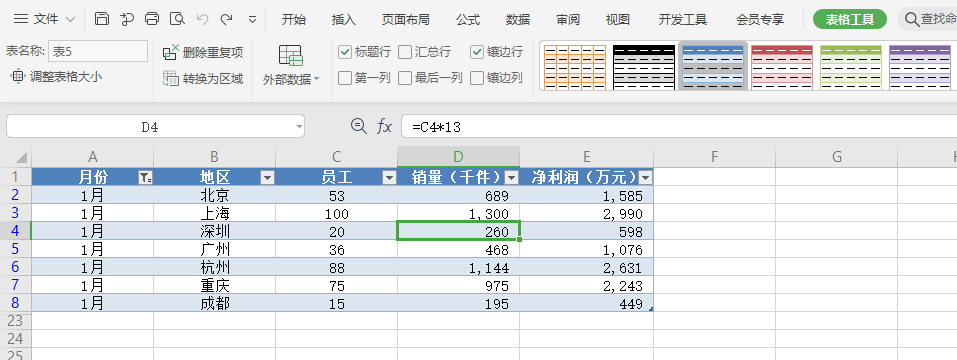Open the 地区 filter dropdown
The width and height of the screenshot is (957, 360).
(267, 178)
